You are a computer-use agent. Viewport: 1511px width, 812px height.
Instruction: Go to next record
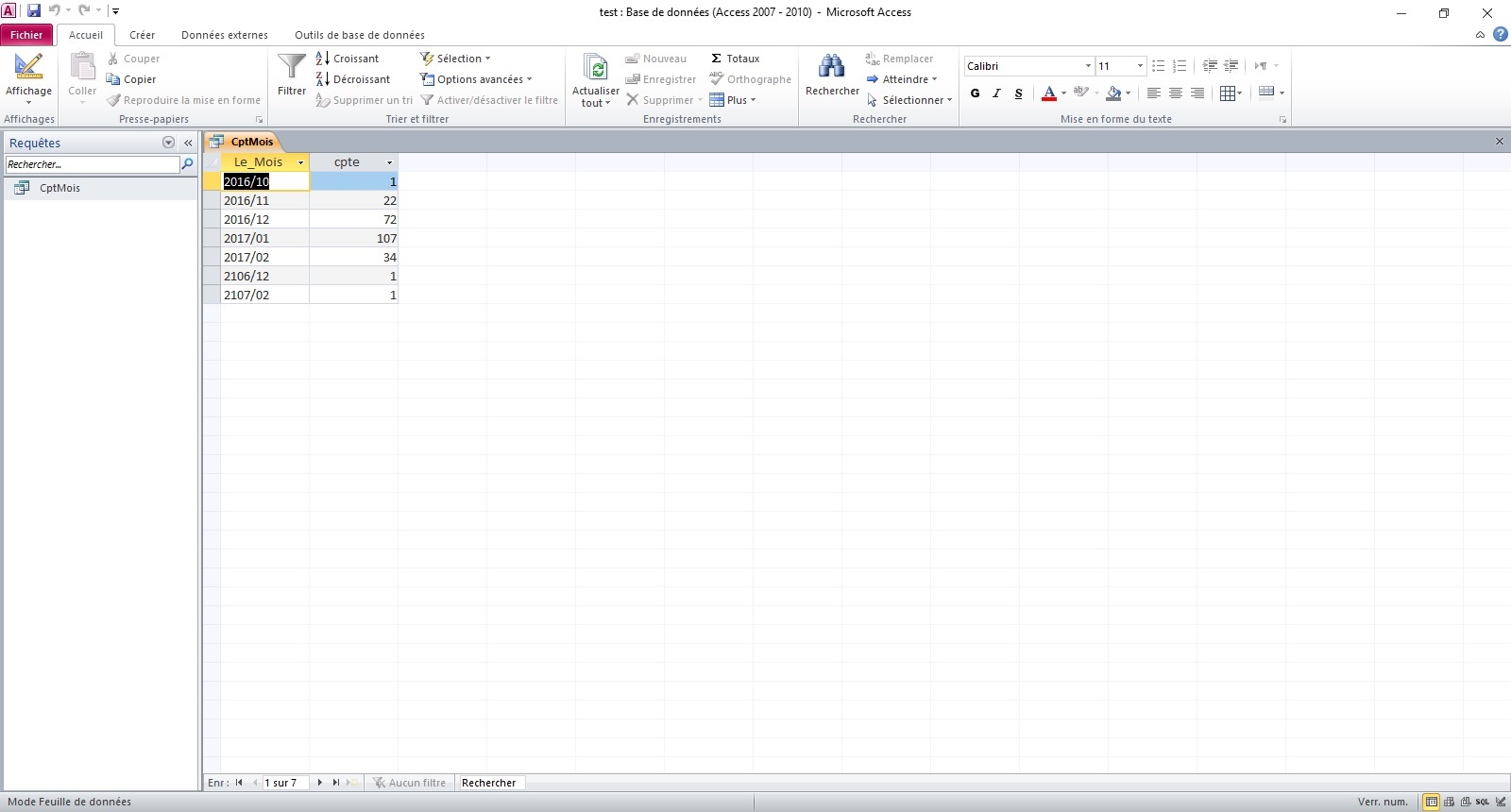point(320,783)
